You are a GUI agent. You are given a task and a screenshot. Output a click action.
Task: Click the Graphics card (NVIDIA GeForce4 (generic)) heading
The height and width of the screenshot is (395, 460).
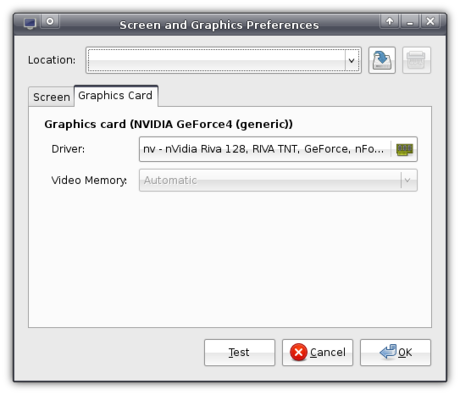tap(168, 124)
